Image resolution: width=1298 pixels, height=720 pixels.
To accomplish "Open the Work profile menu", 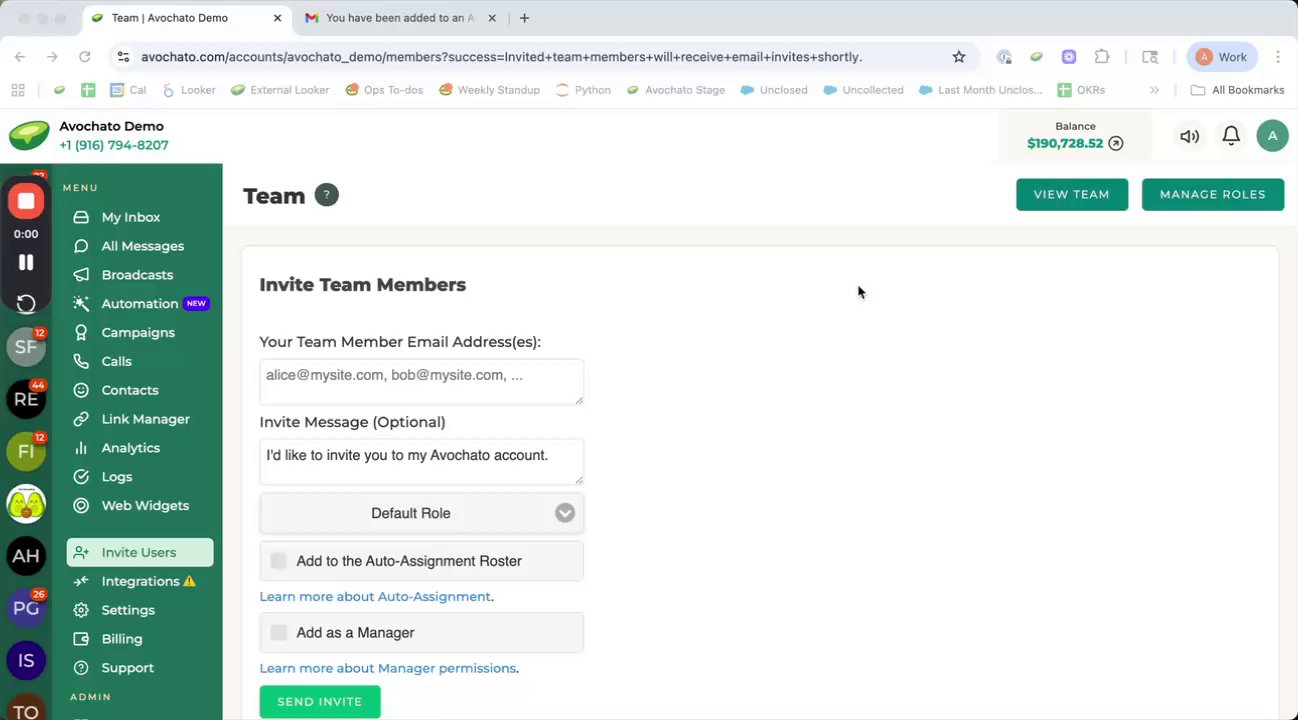I will pos(1222,57).
